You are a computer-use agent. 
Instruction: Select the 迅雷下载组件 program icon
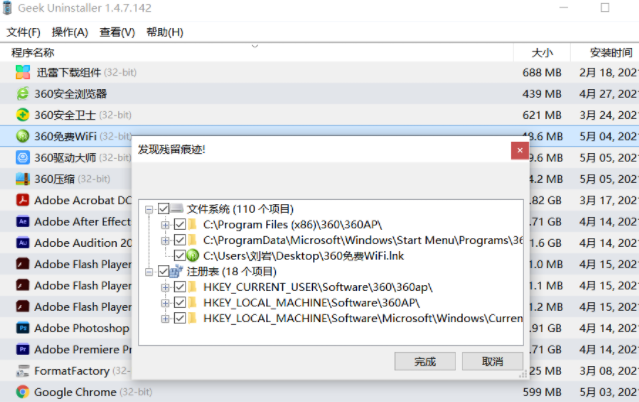coord(23,72)
